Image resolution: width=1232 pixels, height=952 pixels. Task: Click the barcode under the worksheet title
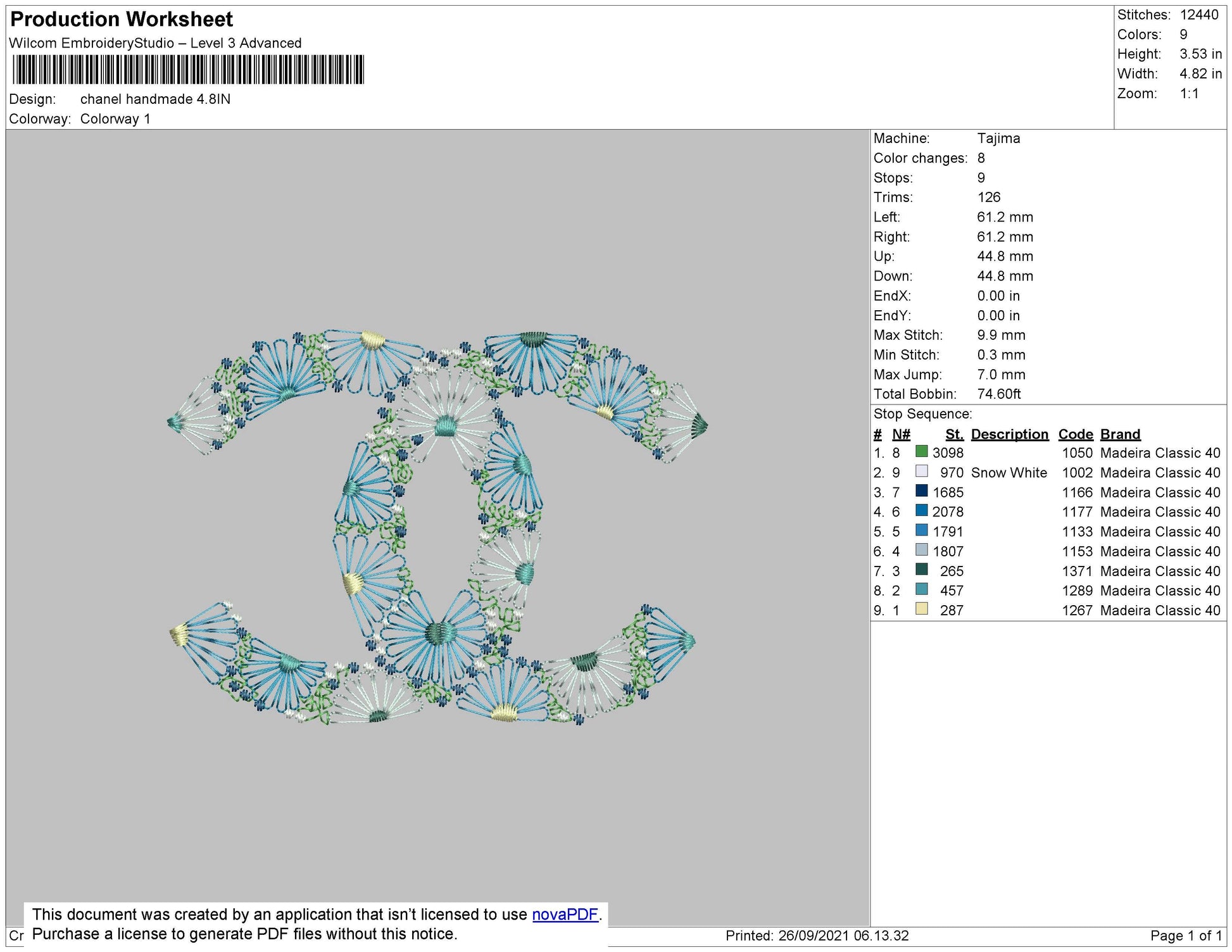point(189,70)
